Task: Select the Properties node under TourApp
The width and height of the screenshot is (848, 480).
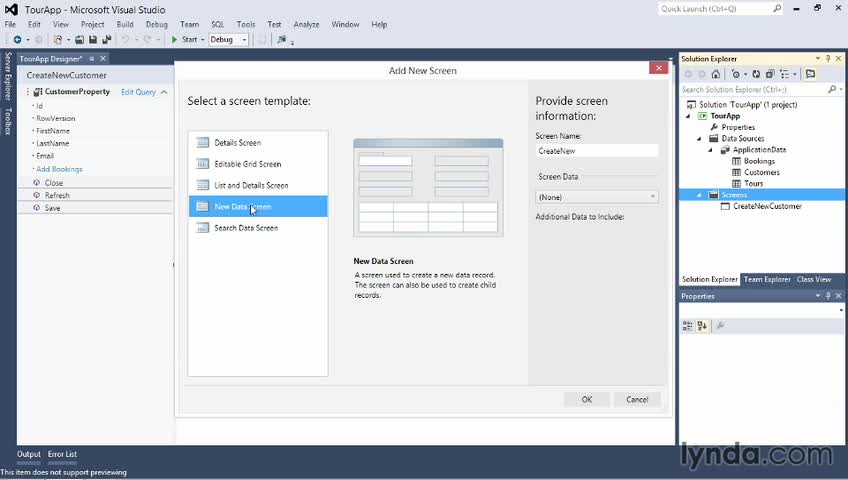Action: pos(738,128)
